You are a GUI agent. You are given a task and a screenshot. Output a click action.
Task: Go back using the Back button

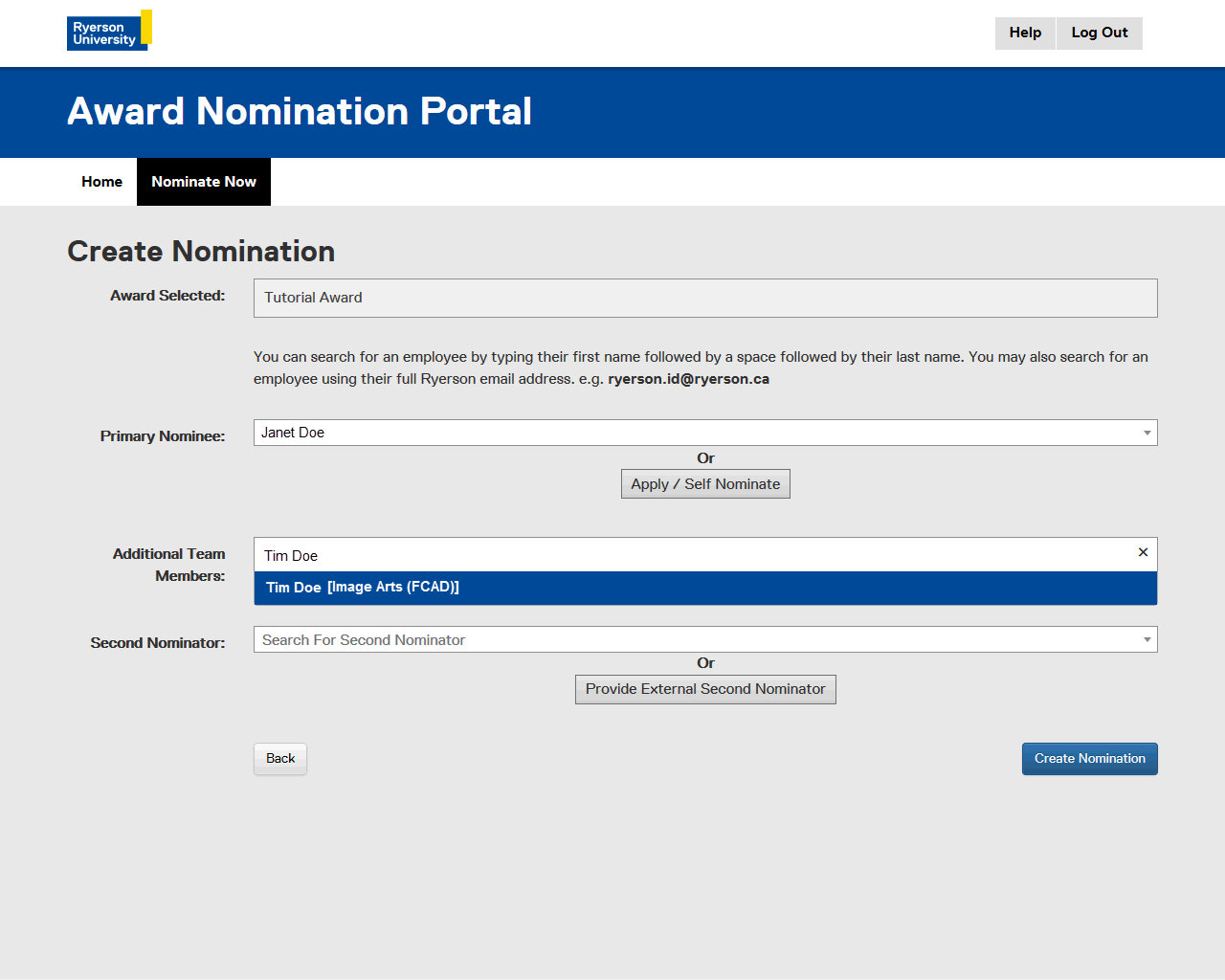tap(280, 758)
